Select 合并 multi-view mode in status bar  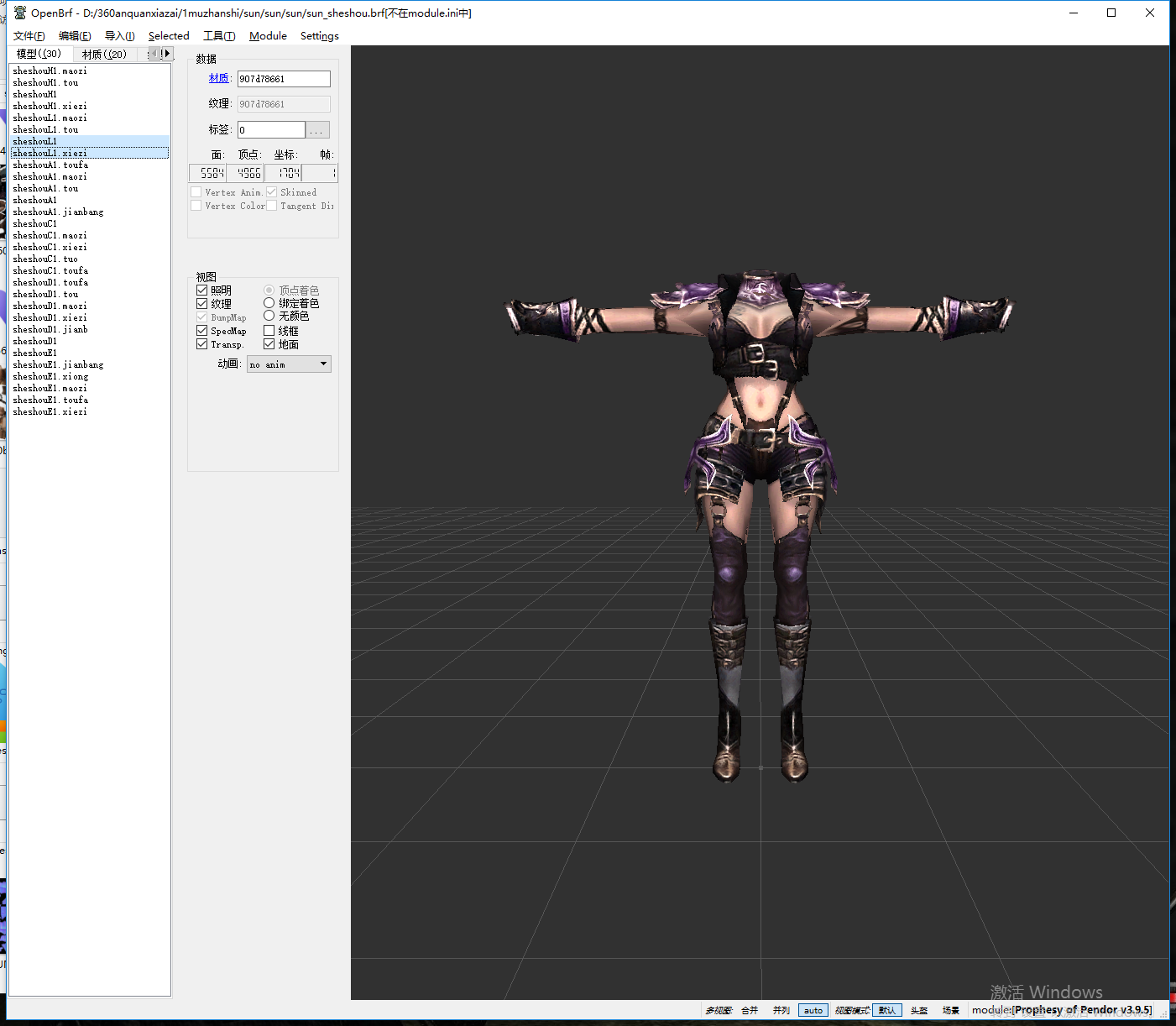[x=750, y=1010]
